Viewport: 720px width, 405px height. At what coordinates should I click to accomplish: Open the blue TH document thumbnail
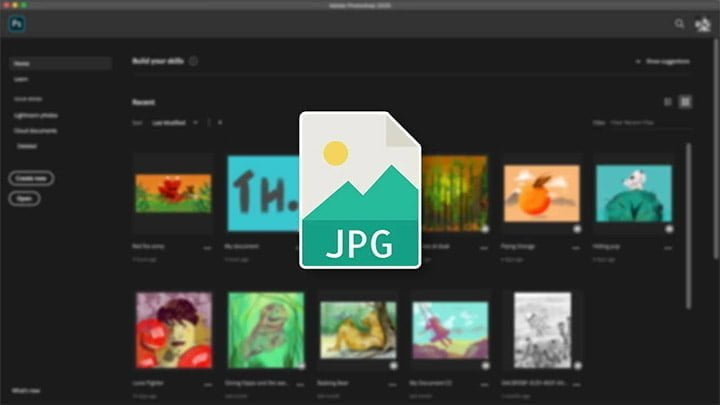(263, 193)
